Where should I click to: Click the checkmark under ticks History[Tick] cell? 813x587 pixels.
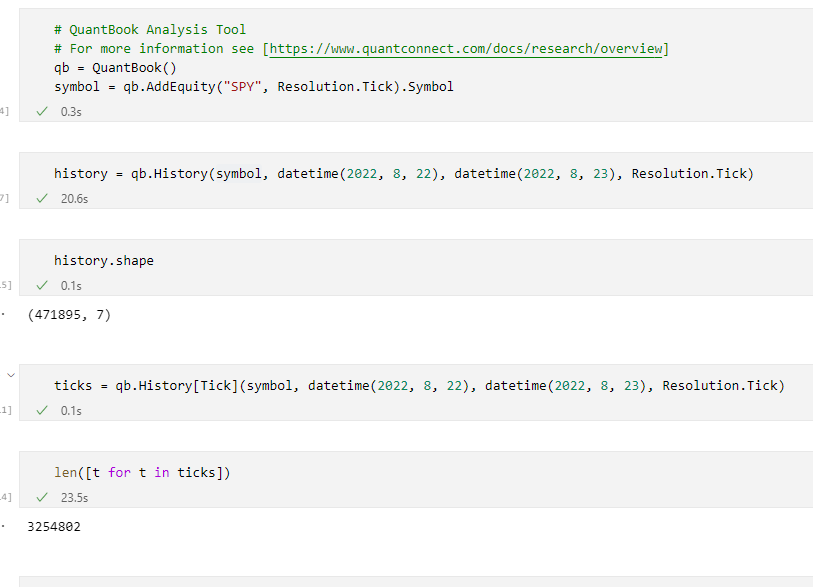pos(42,411)
